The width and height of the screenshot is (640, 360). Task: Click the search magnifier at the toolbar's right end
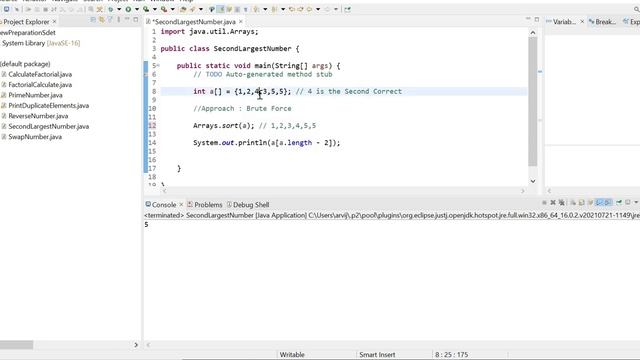[x=637, y=9]
